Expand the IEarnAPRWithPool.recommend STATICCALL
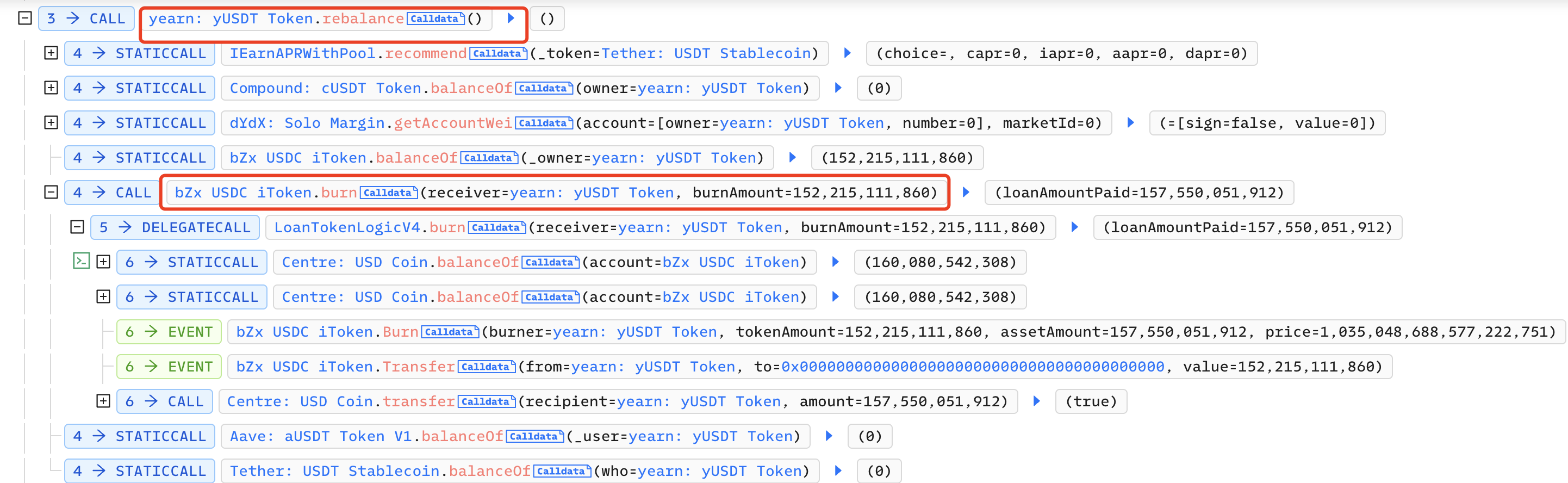 point(51,53)
